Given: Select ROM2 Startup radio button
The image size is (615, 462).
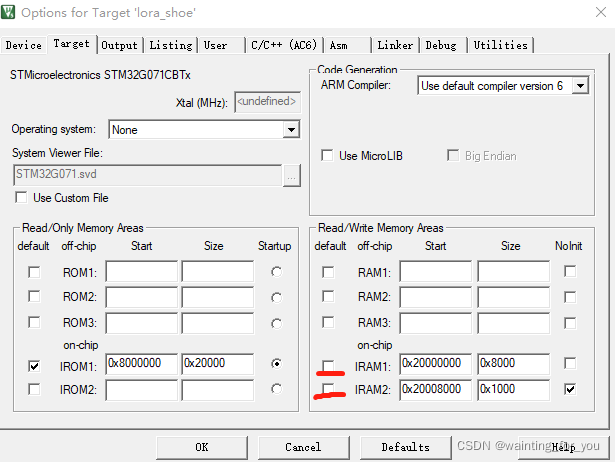Looking at the screenshot, I should (277, 298).
